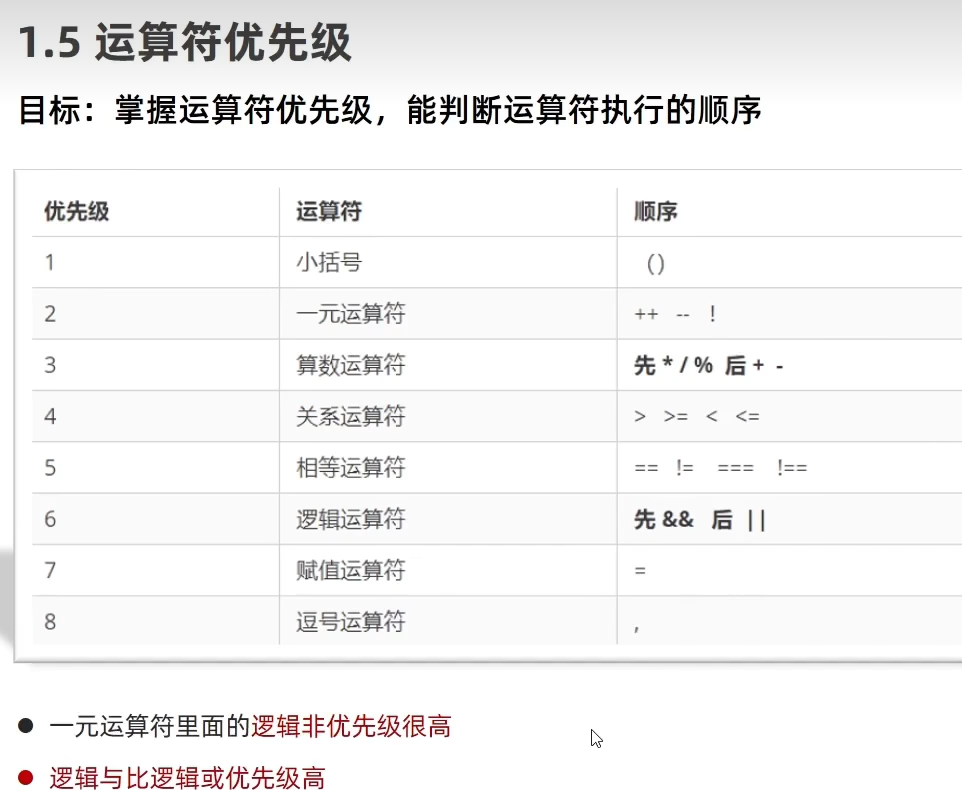The image size is (962, 790).
Task: Click the '( )' parentheses cell
Action: (x=655, y=264)
